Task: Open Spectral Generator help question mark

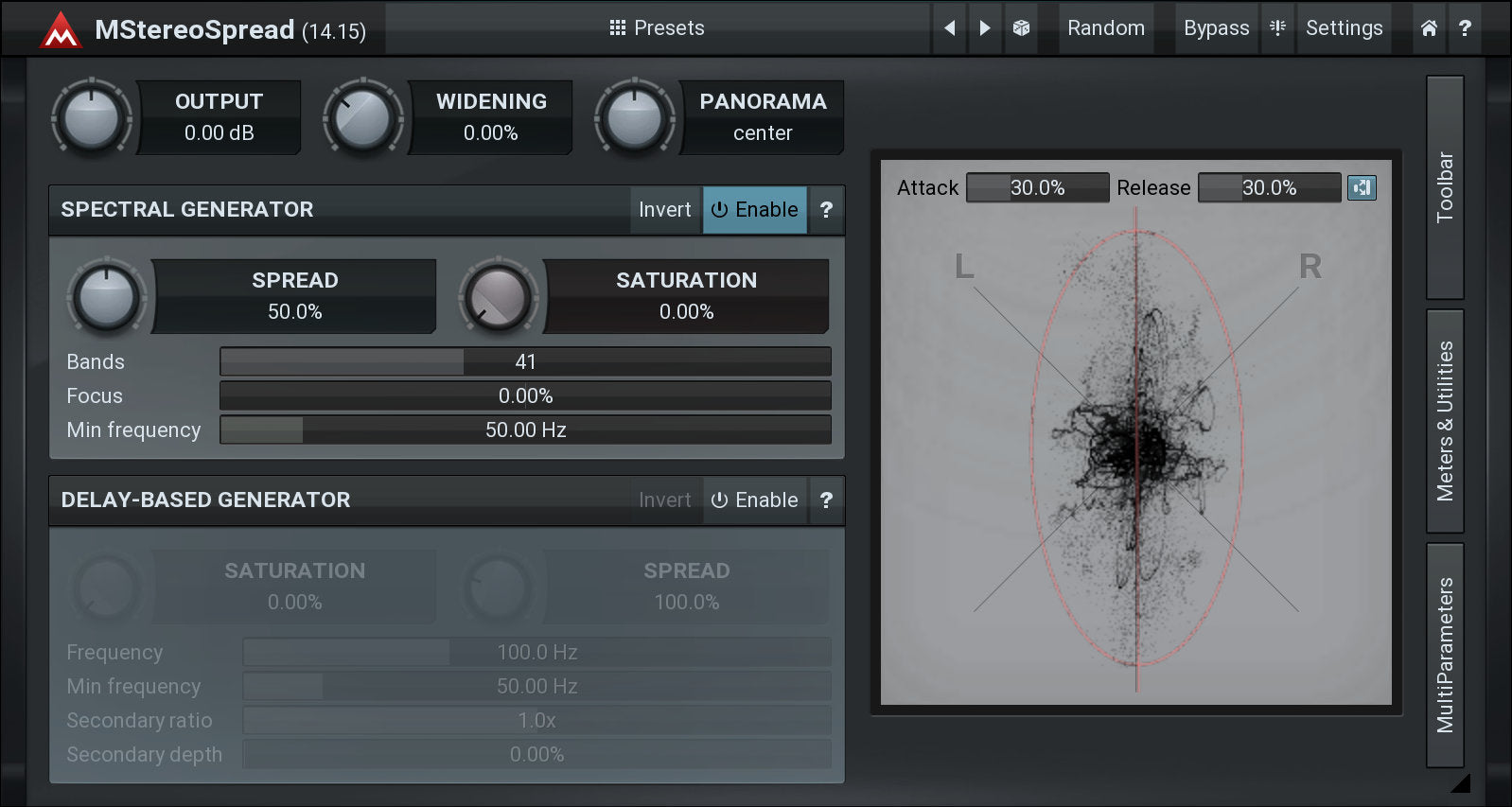Action: coord(826,210)
